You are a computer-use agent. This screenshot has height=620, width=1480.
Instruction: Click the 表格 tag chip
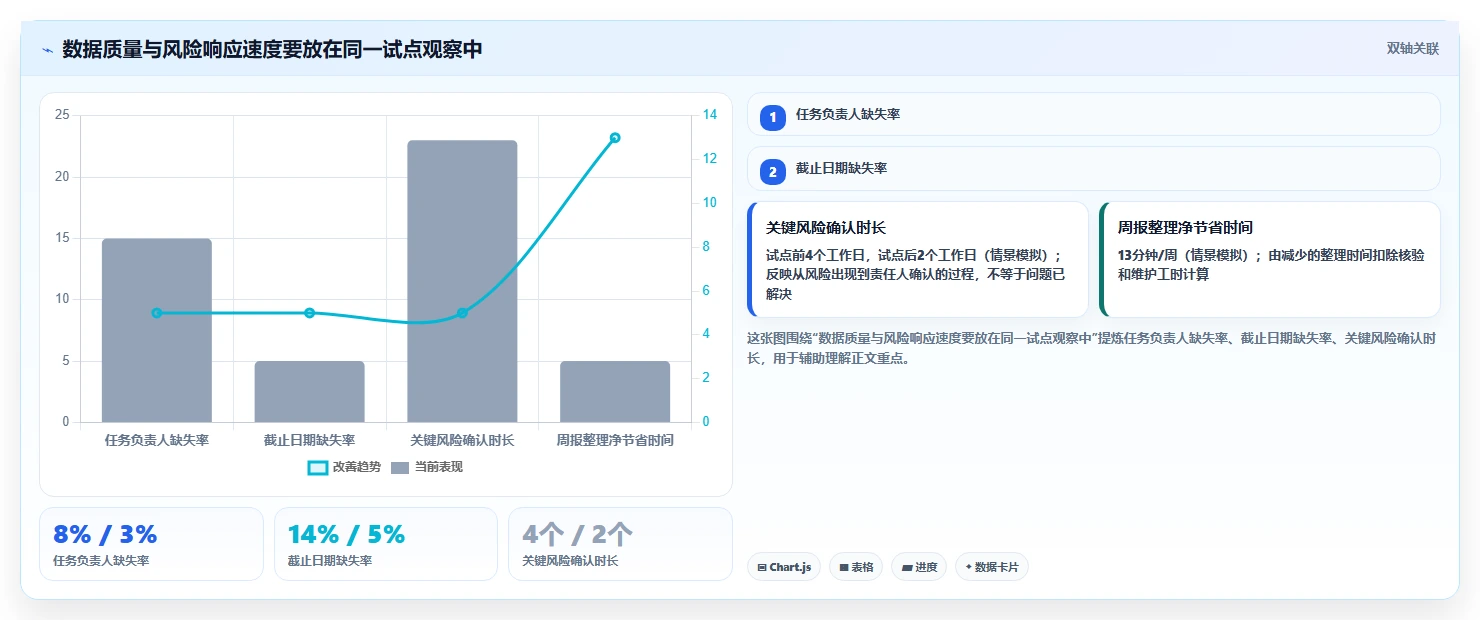tap(856, 567)
